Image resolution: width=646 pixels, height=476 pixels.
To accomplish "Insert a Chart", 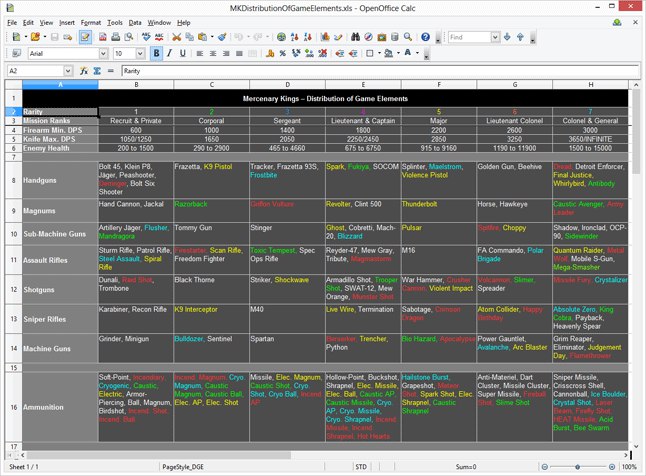I will (325, 37).
